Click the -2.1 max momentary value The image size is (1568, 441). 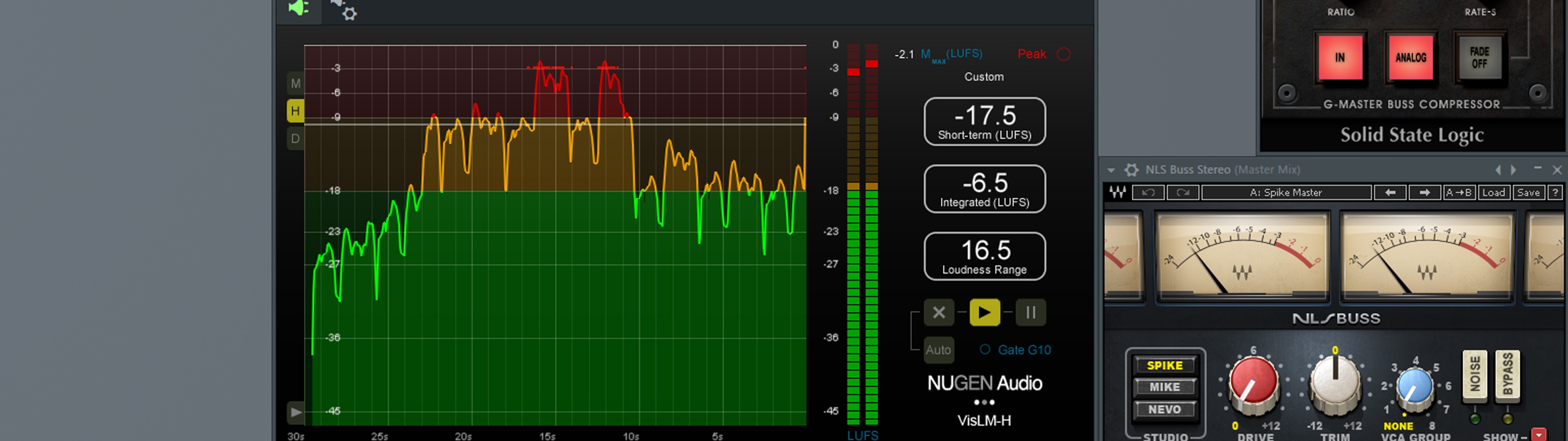tap(904, 55)
